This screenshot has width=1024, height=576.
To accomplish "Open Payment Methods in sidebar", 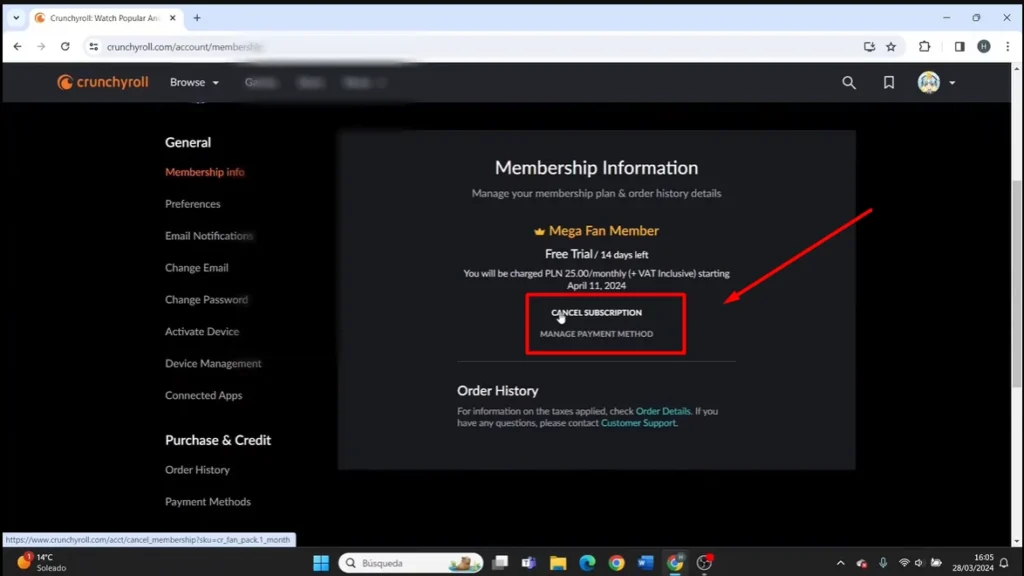I will 208,502.
